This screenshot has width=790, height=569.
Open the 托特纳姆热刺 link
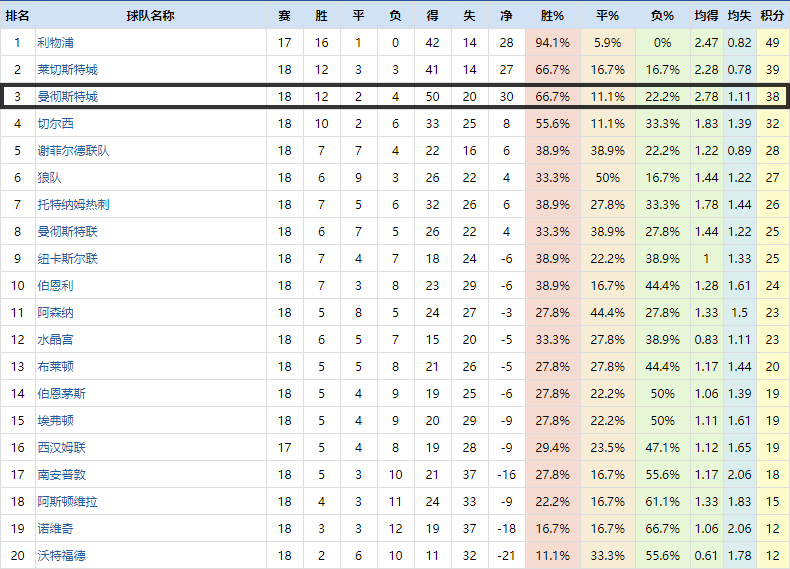73,205
